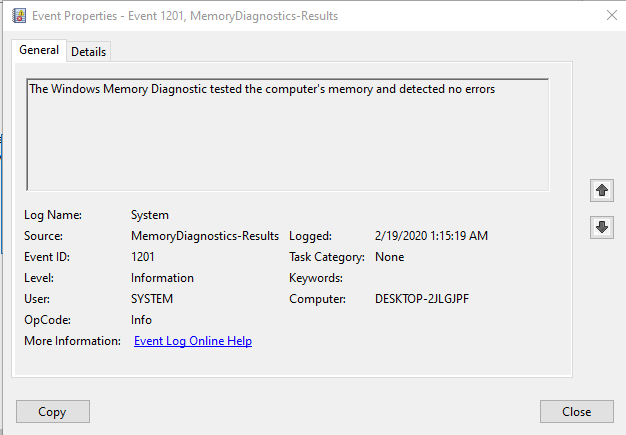
Task: Select the Level value Information
Action: (162, 278)
